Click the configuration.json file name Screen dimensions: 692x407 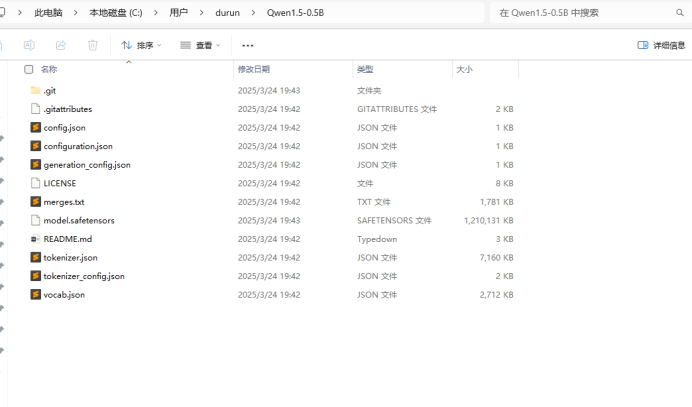coord(78,147)
